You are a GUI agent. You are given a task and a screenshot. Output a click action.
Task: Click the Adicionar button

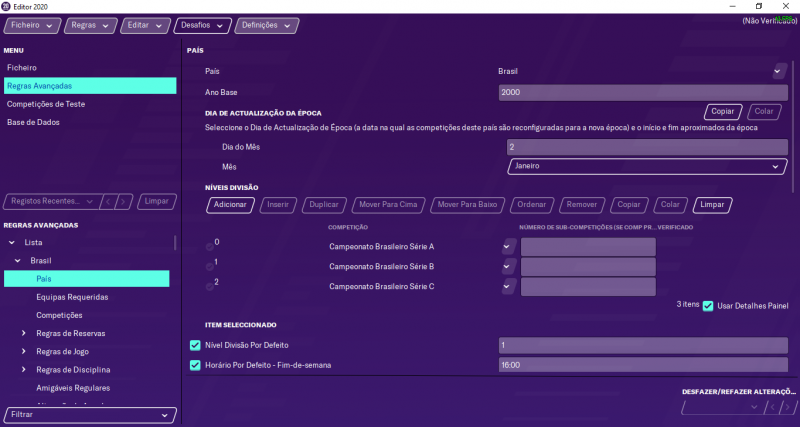tap(230, 205)
